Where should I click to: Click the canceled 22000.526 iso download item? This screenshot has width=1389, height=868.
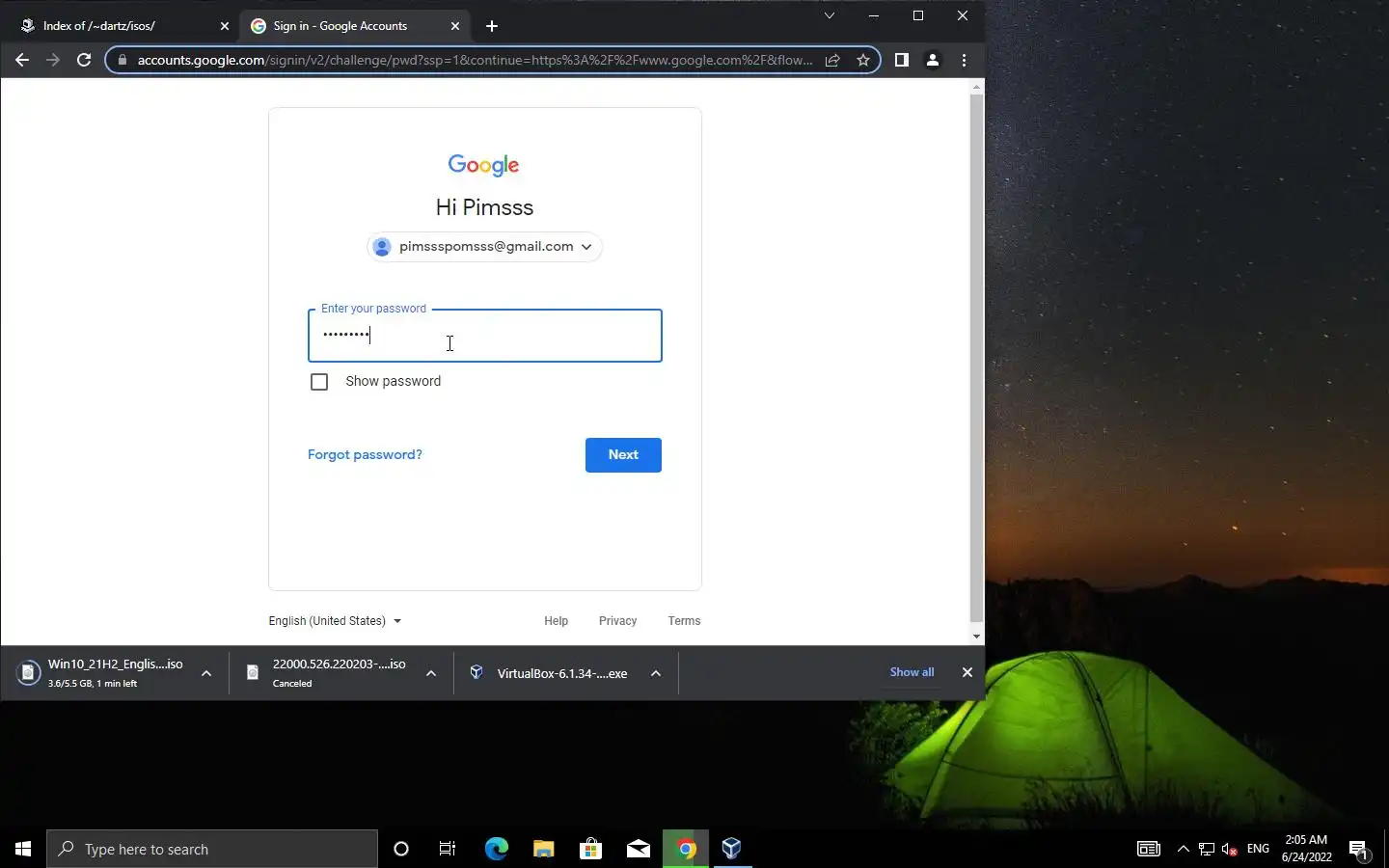(328, 673)
